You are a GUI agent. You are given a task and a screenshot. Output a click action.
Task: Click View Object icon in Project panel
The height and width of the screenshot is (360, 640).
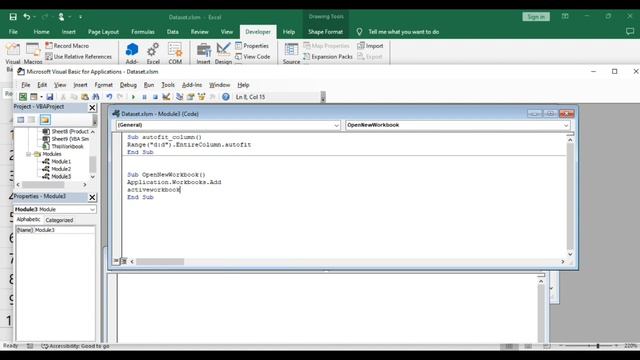click(31, 120)
